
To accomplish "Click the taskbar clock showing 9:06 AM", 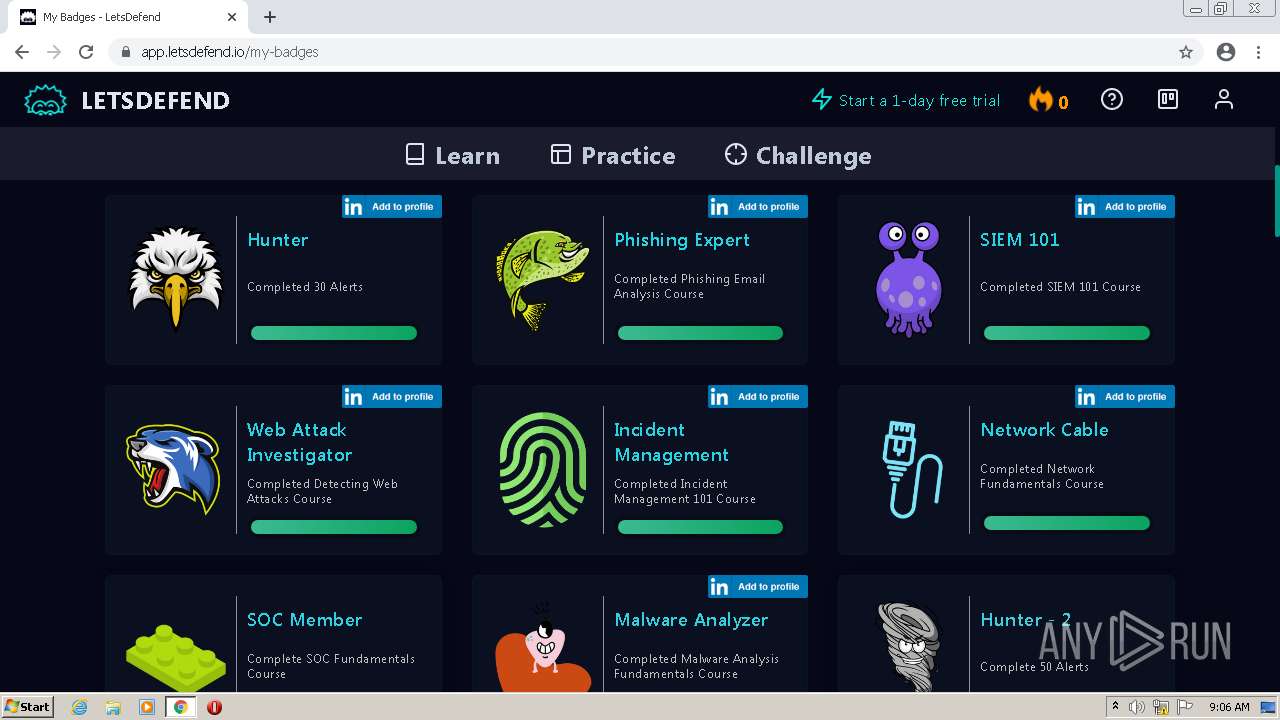I will 1229,707.
